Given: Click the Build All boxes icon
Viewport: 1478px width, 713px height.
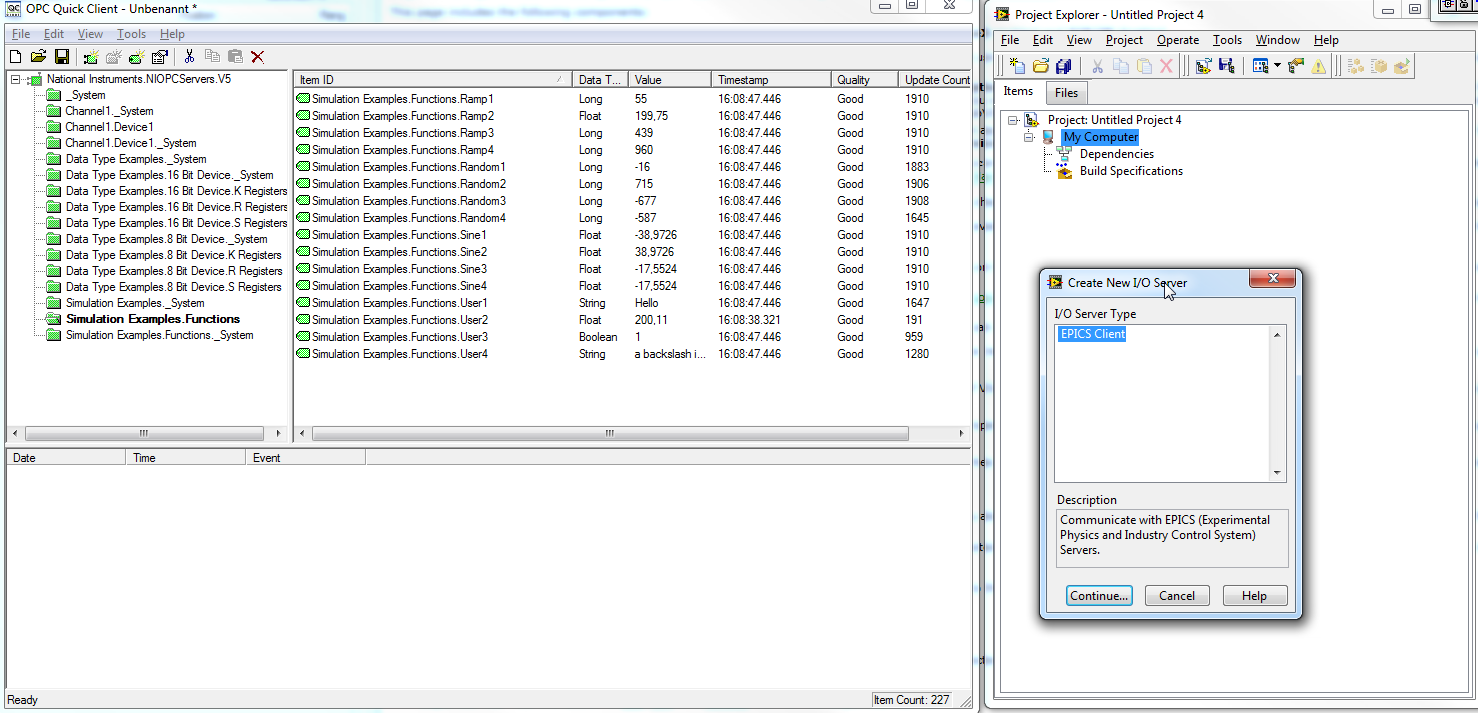Looking at the screenshot, I should (x=1356, y=66).
